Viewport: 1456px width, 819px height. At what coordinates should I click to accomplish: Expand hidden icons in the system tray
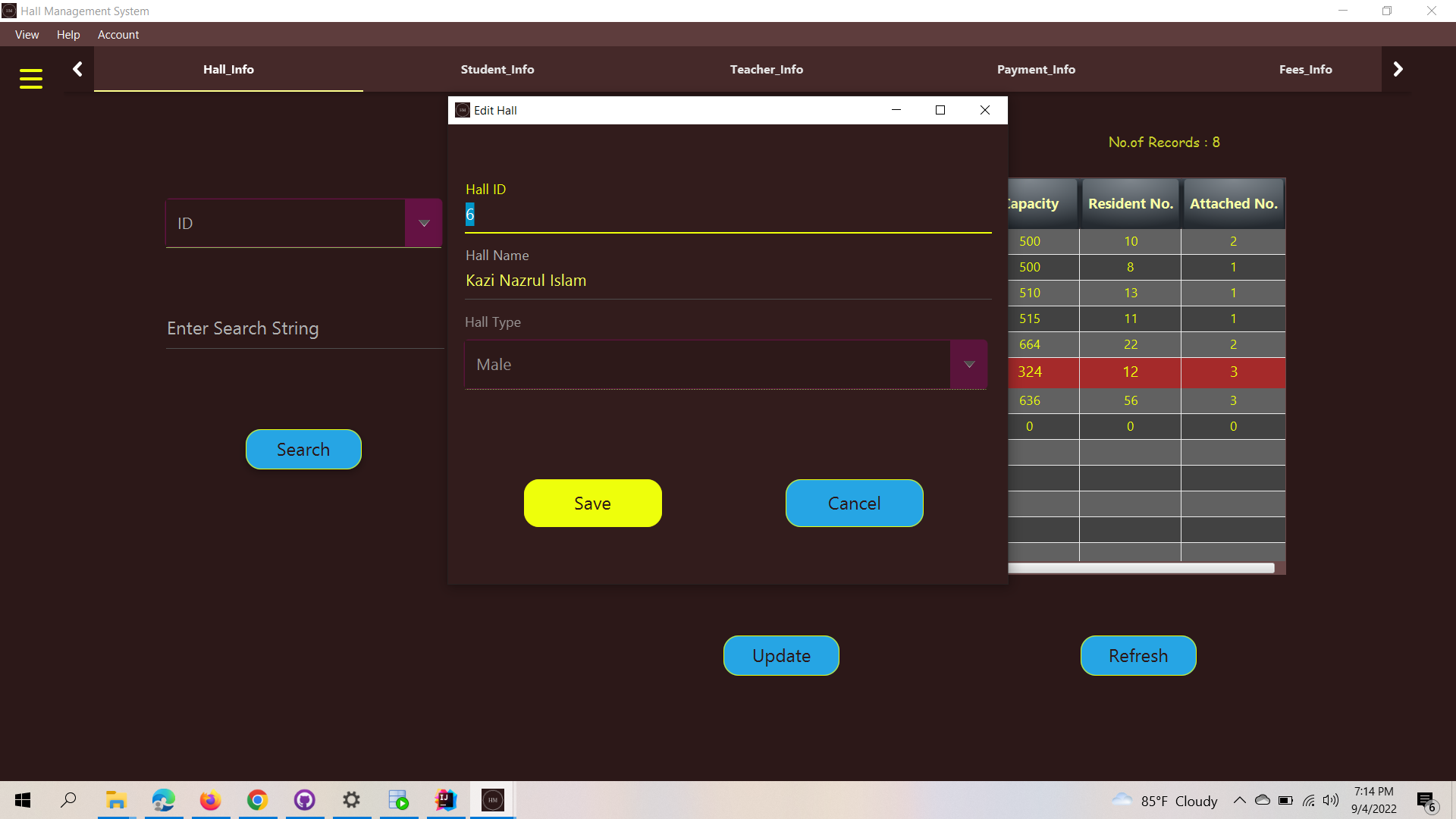coord(1239,800)
